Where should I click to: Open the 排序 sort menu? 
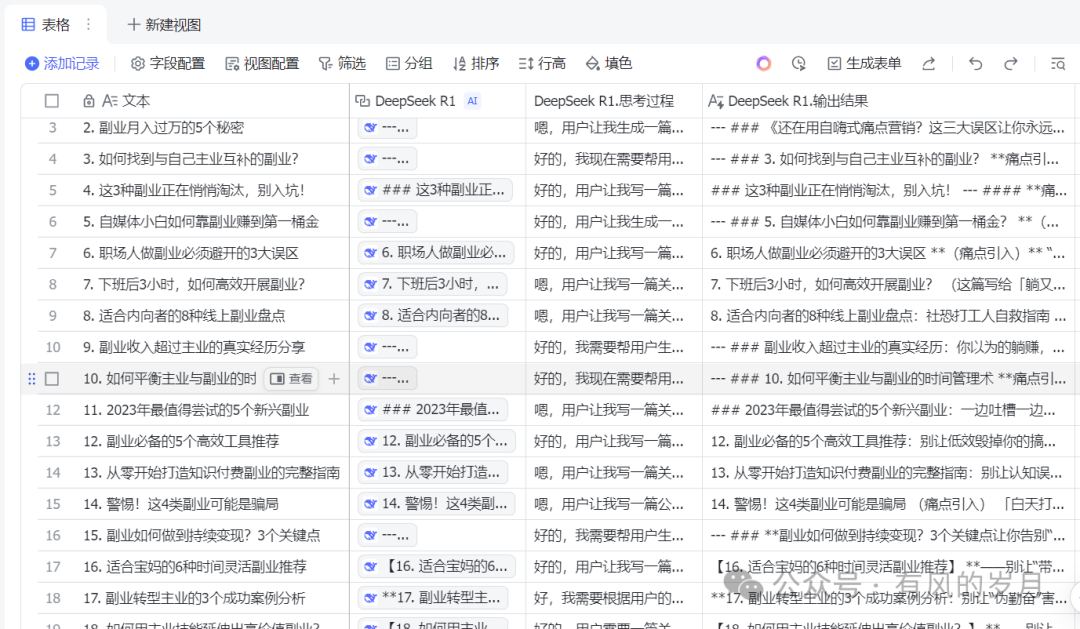pyautogui.click(x=476, y=63)
